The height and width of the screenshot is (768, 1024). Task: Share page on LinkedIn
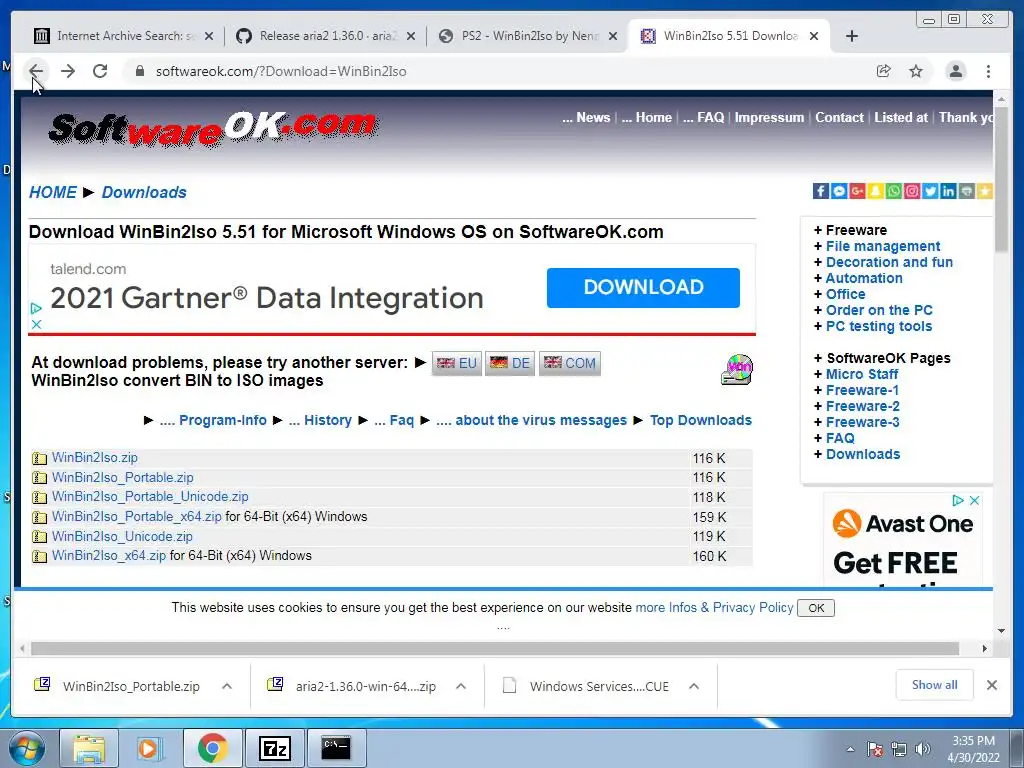pos(948,191)
